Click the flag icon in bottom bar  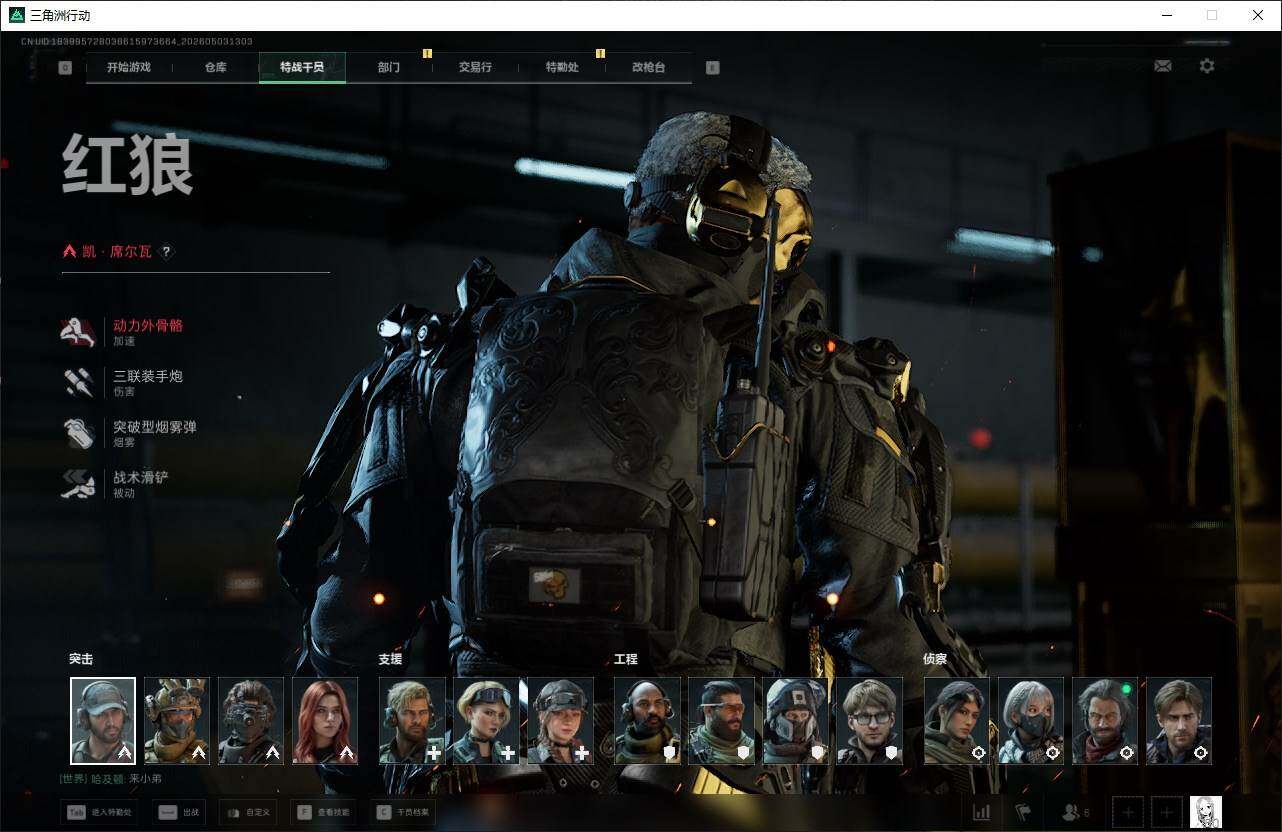click(x=1022, y=812)
